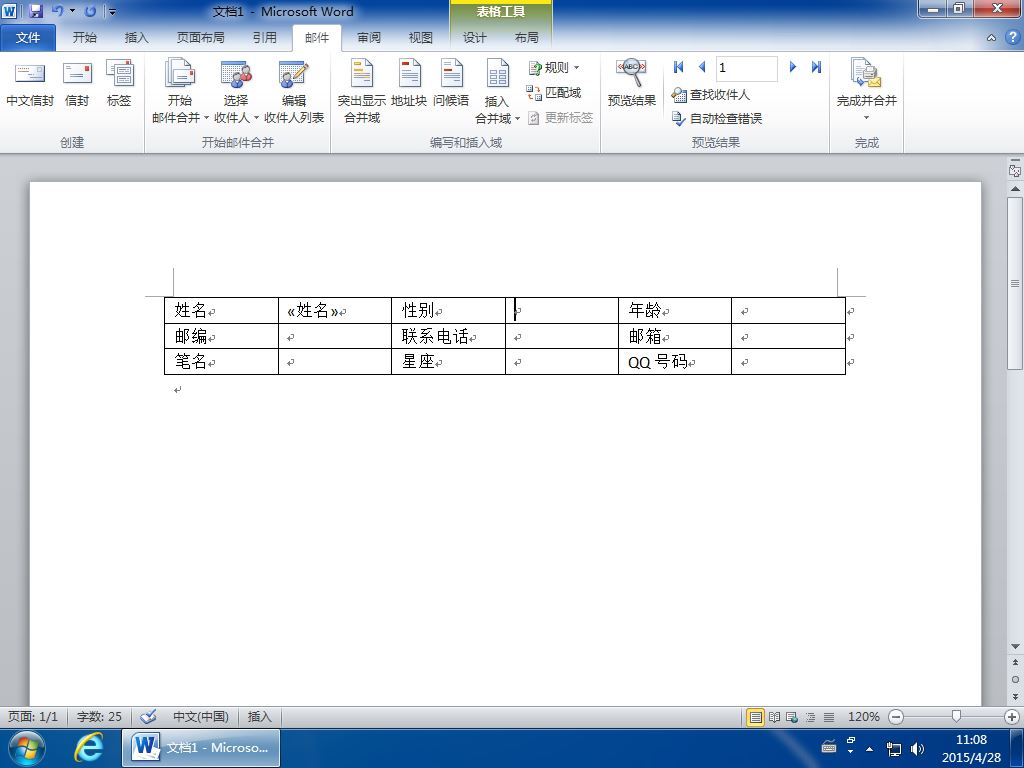Go to next record arrow
The height and width of the screenshot is (768, 1024).
(793, 67)
